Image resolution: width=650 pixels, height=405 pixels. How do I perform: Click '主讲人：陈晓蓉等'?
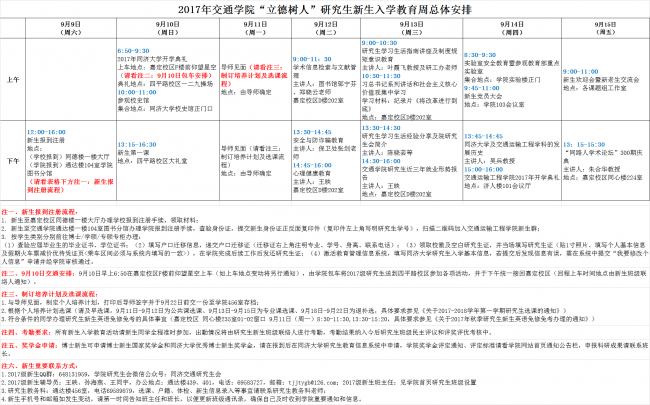387,153
